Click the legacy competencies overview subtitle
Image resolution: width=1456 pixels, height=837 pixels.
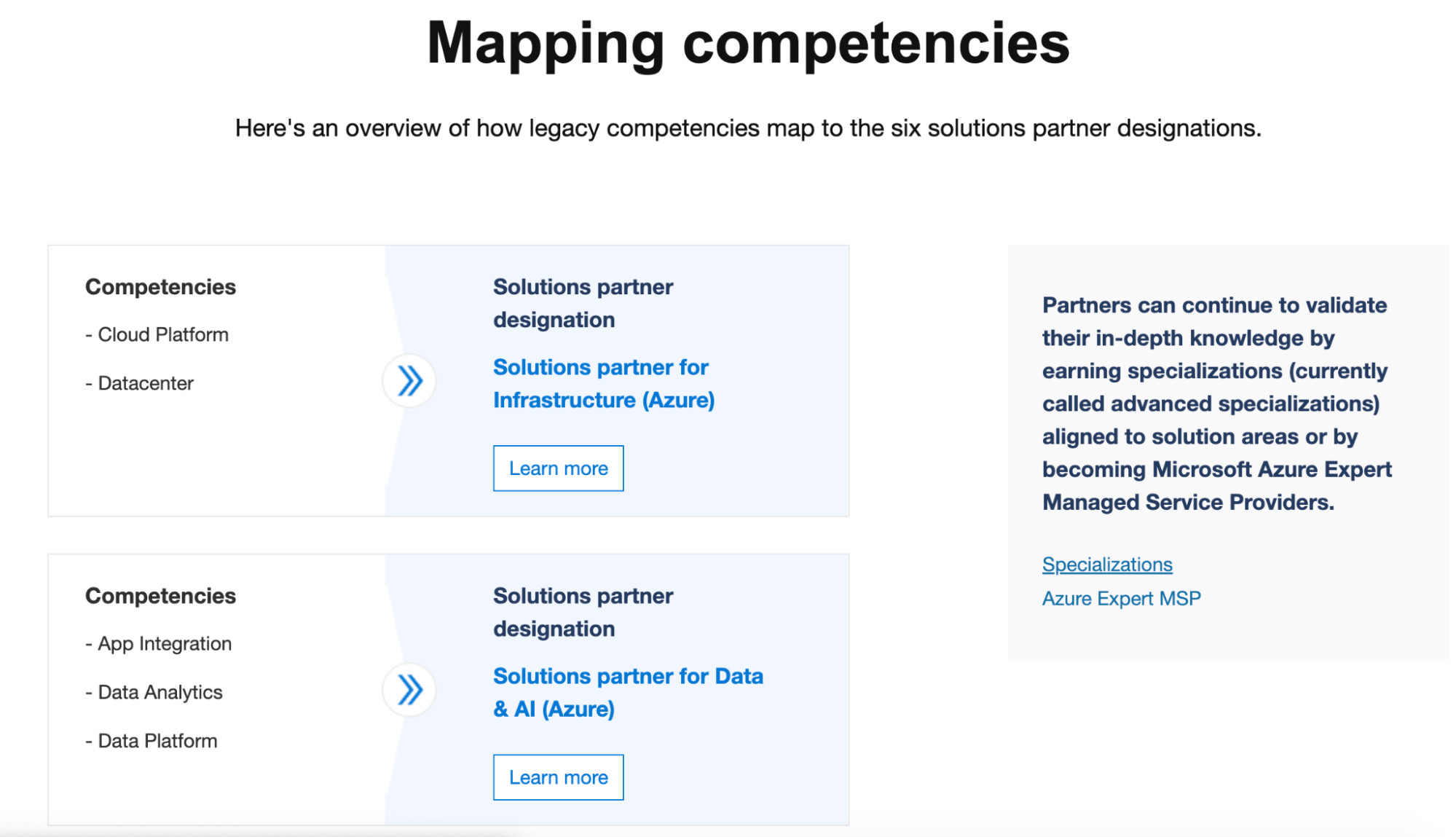point(748,128)
